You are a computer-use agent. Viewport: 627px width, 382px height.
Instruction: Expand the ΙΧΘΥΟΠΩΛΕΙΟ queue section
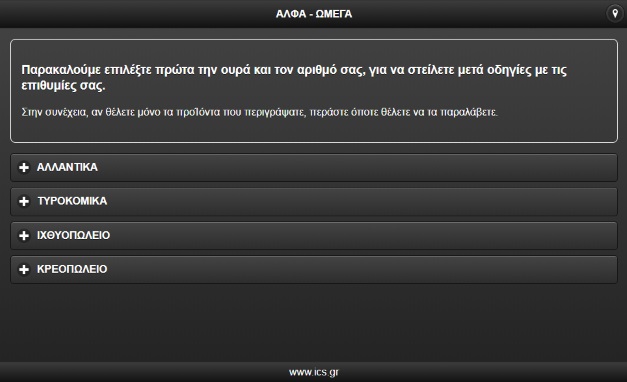pos(314,236)
